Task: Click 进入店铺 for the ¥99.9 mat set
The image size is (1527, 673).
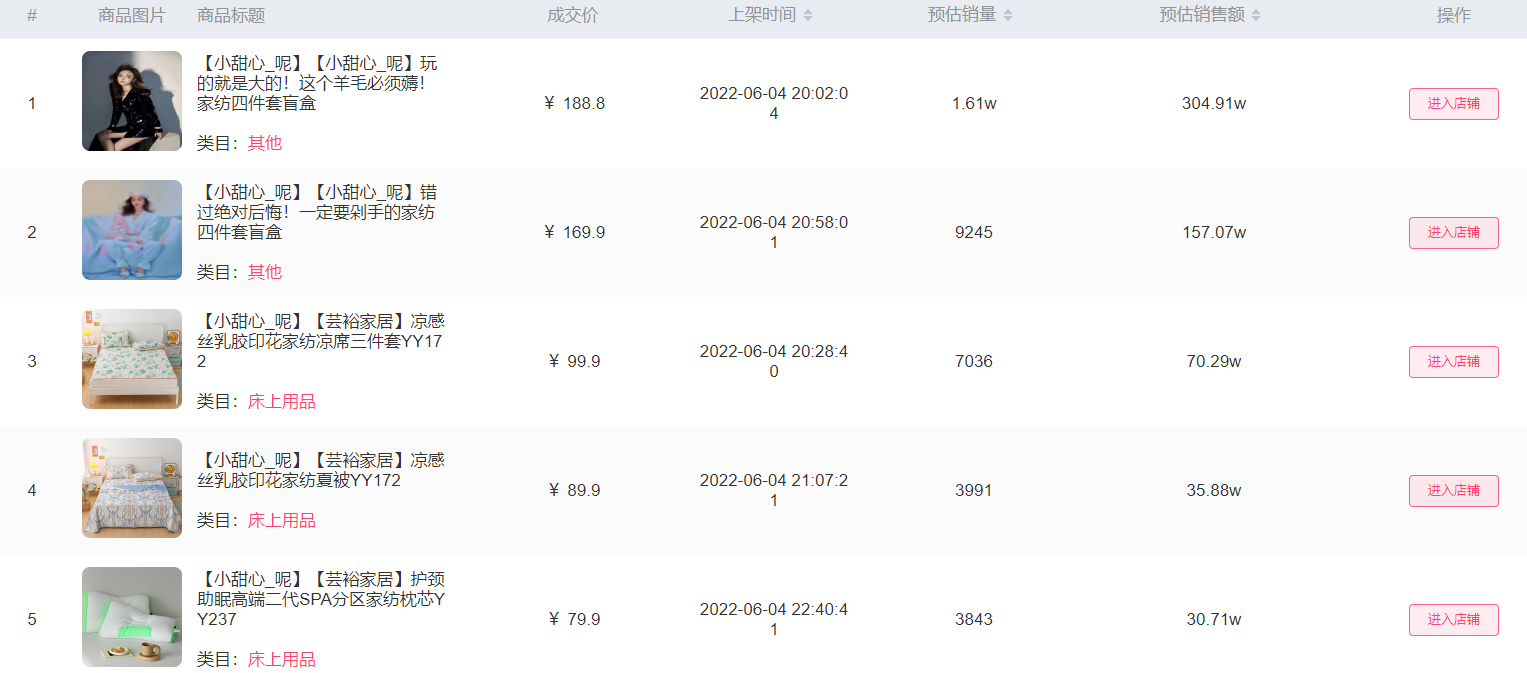Action: click(1453, 362)
